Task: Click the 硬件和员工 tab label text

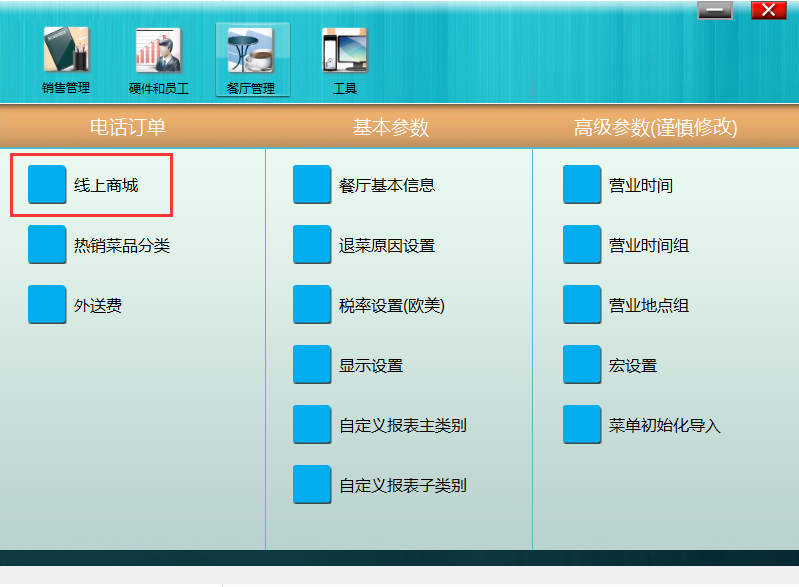Action: tap(159, 89)
